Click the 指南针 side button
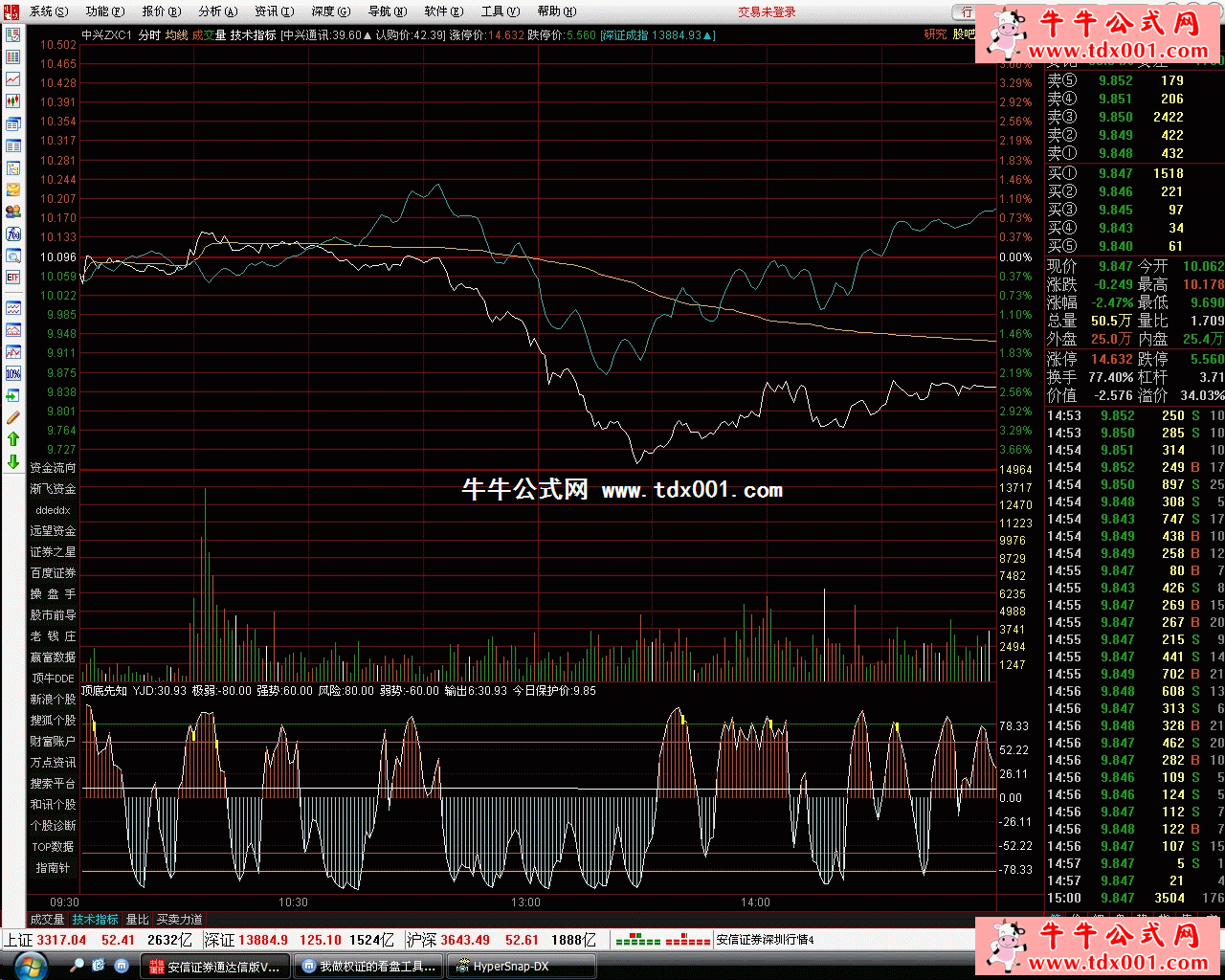 tap(53, 868)
